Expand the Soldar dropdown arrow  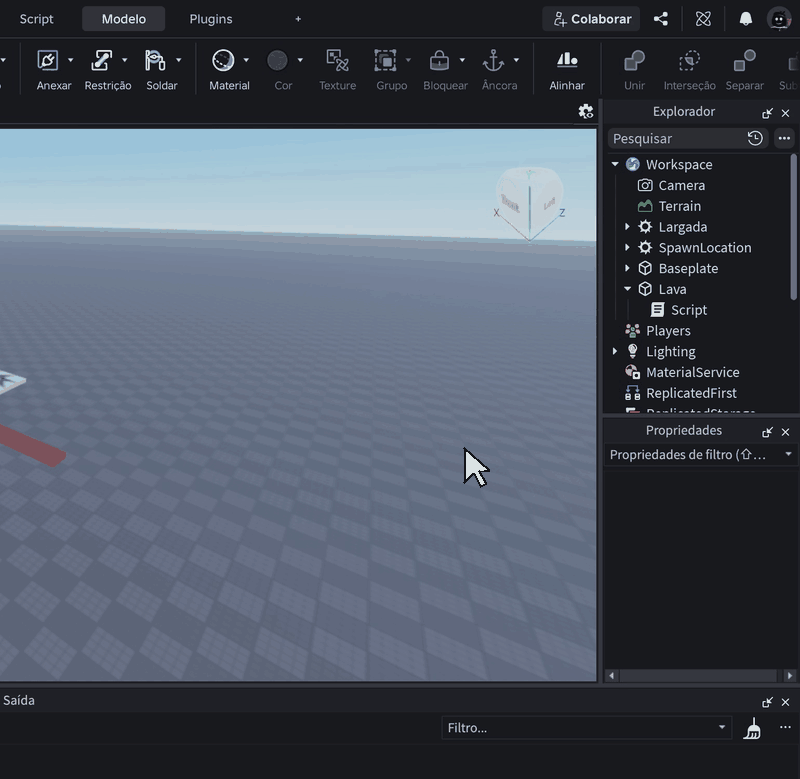point(179,60)
